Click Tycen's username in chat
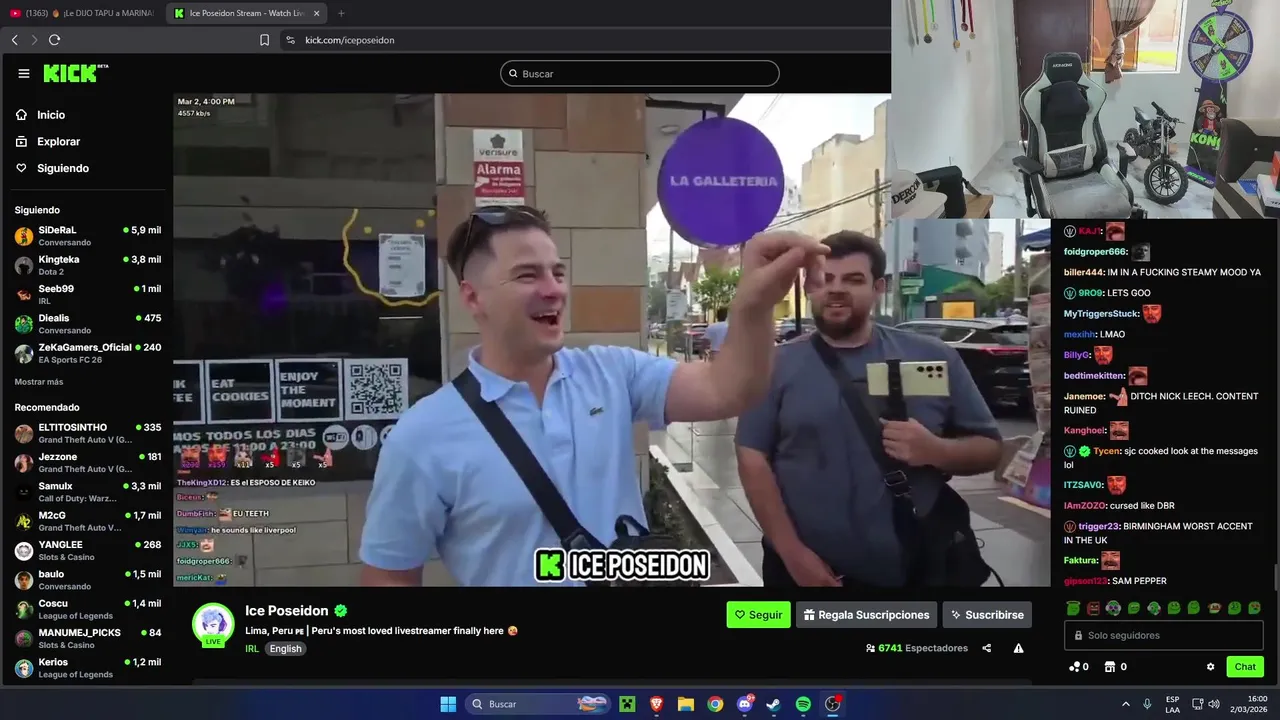 point(1107,451)
